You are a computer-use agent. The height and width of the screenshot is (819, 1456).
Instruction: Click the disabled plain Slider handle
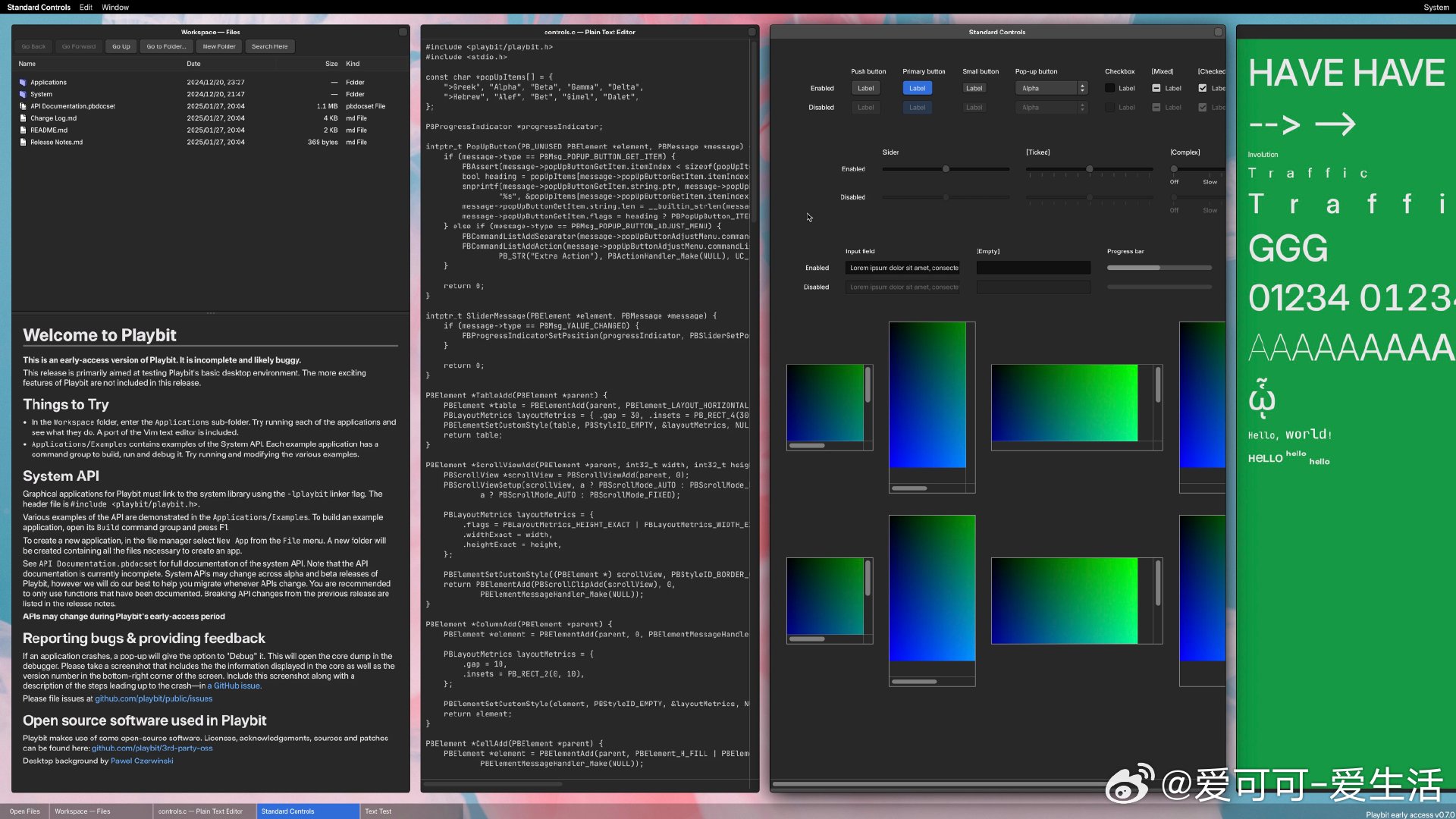point(946,197)
